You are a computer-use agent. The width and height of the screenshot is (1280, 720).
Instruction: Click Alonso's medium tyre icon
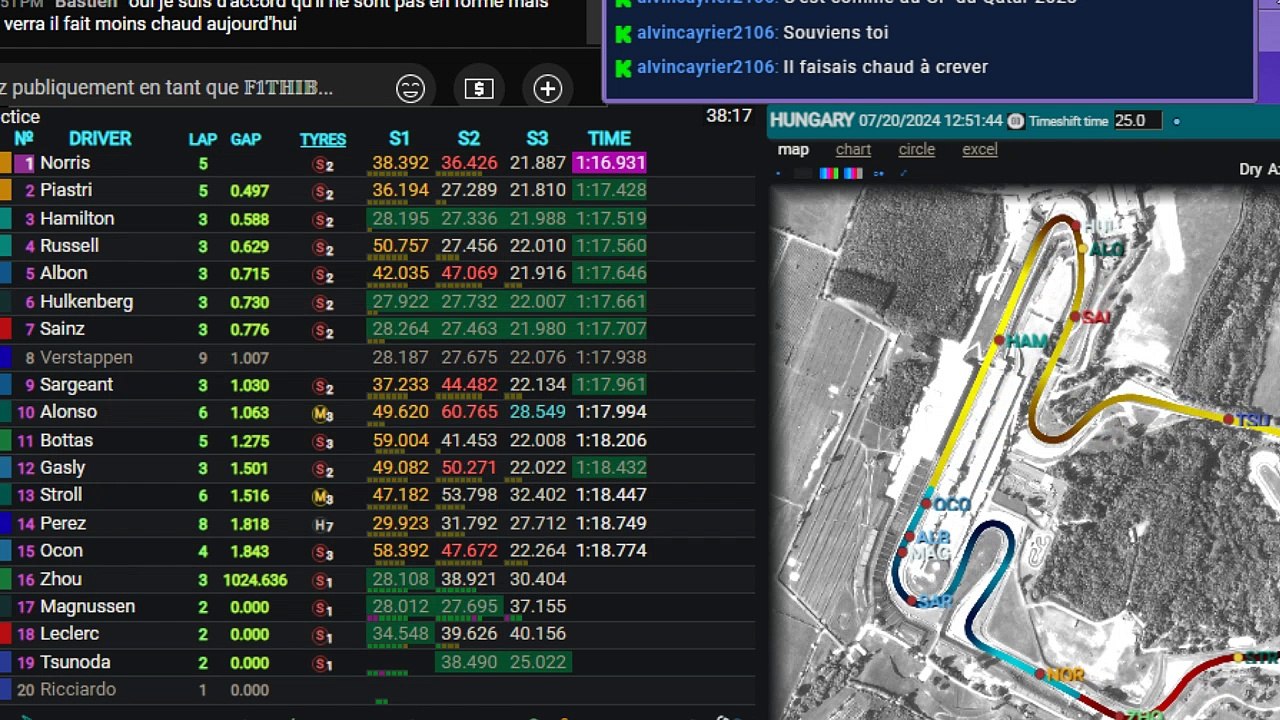323,413
